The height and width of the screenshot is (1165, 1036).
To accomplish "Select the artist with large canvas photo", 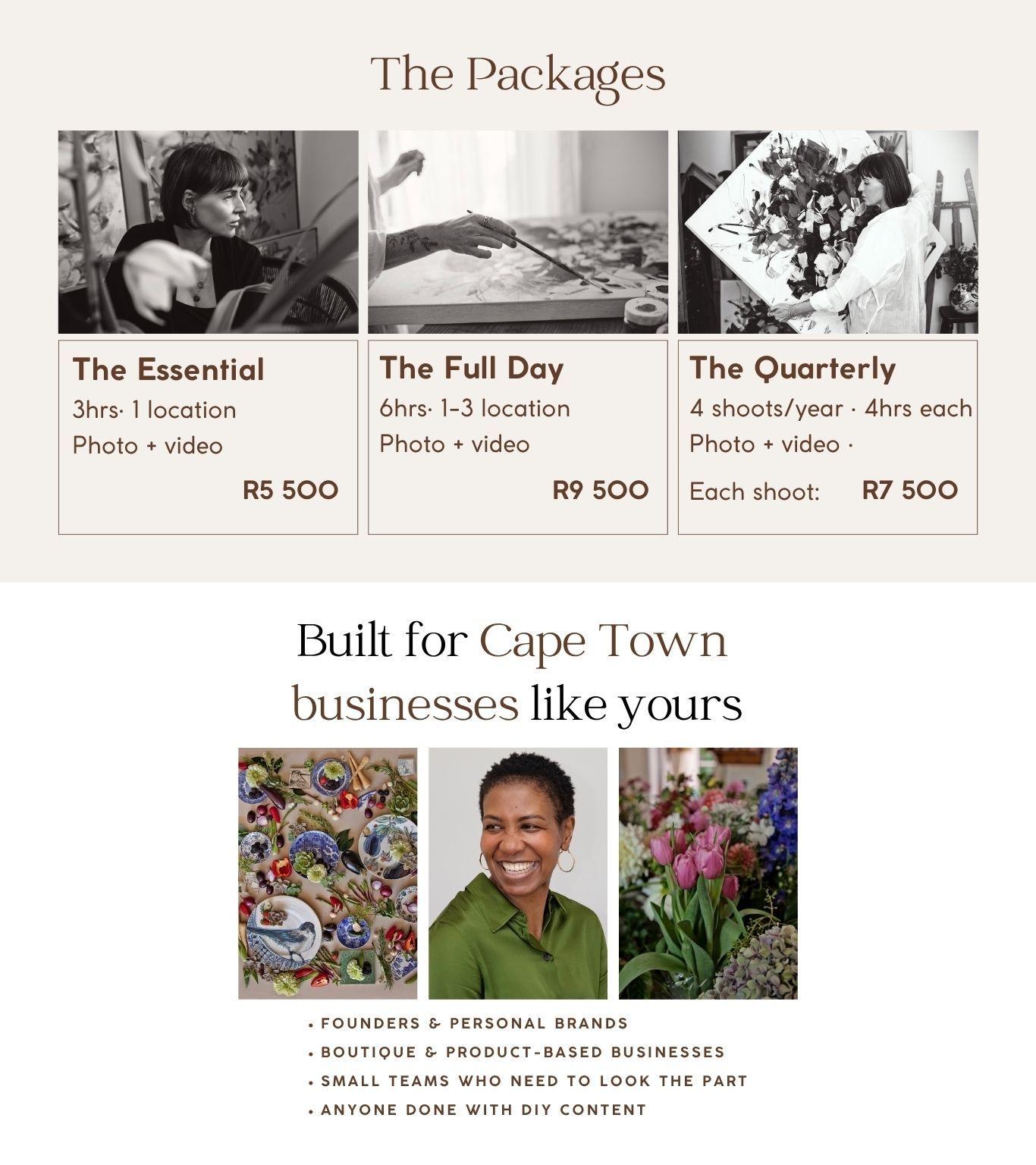I will click(x=827, y=232).
